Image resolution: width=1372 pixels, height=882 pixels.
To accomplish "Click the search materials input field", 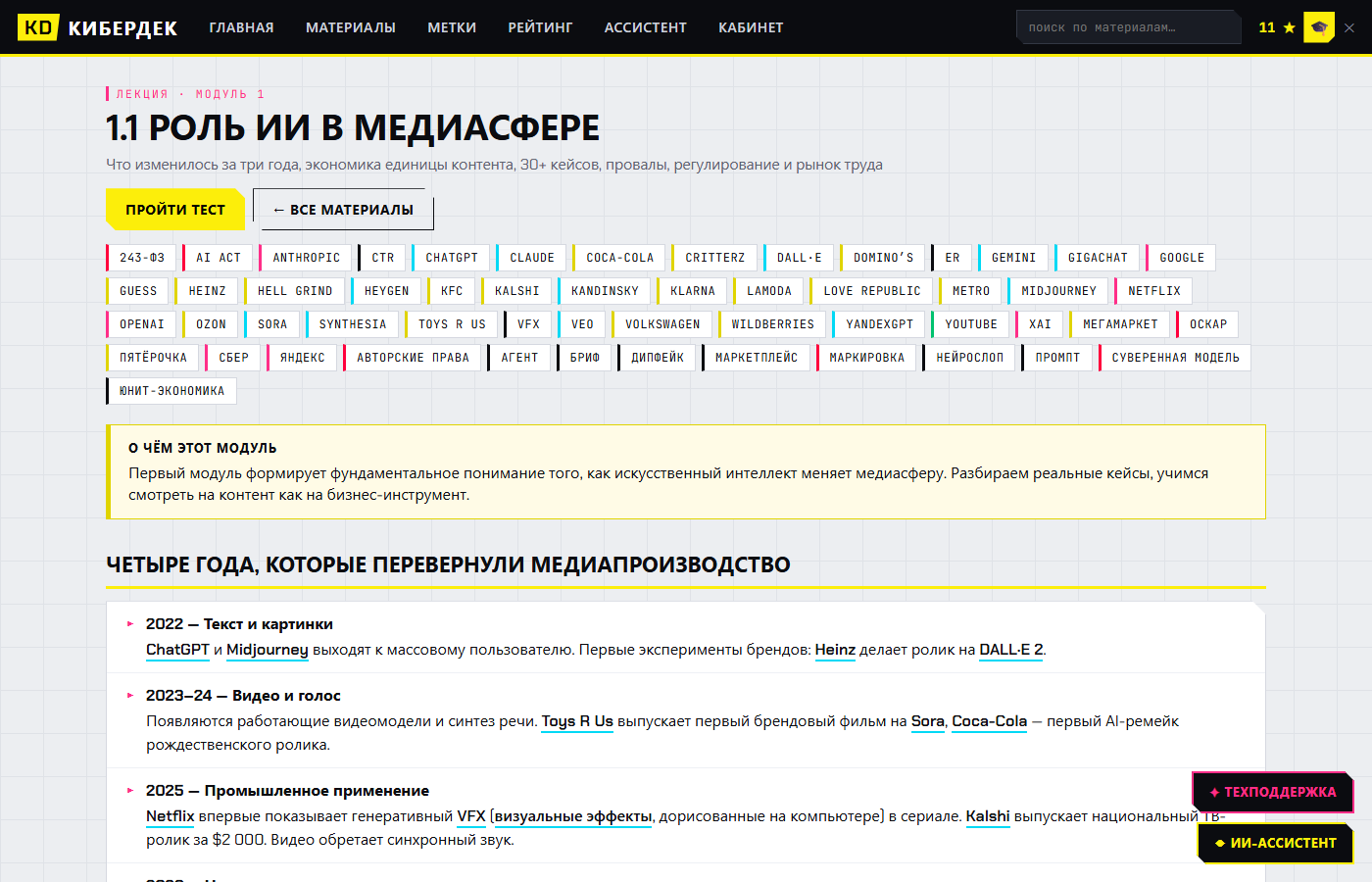I will (1129, 27).
